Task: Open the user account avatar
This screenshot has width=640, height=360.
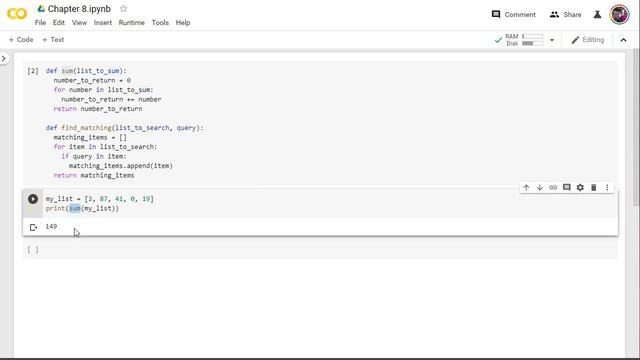Action: (619, 14)
